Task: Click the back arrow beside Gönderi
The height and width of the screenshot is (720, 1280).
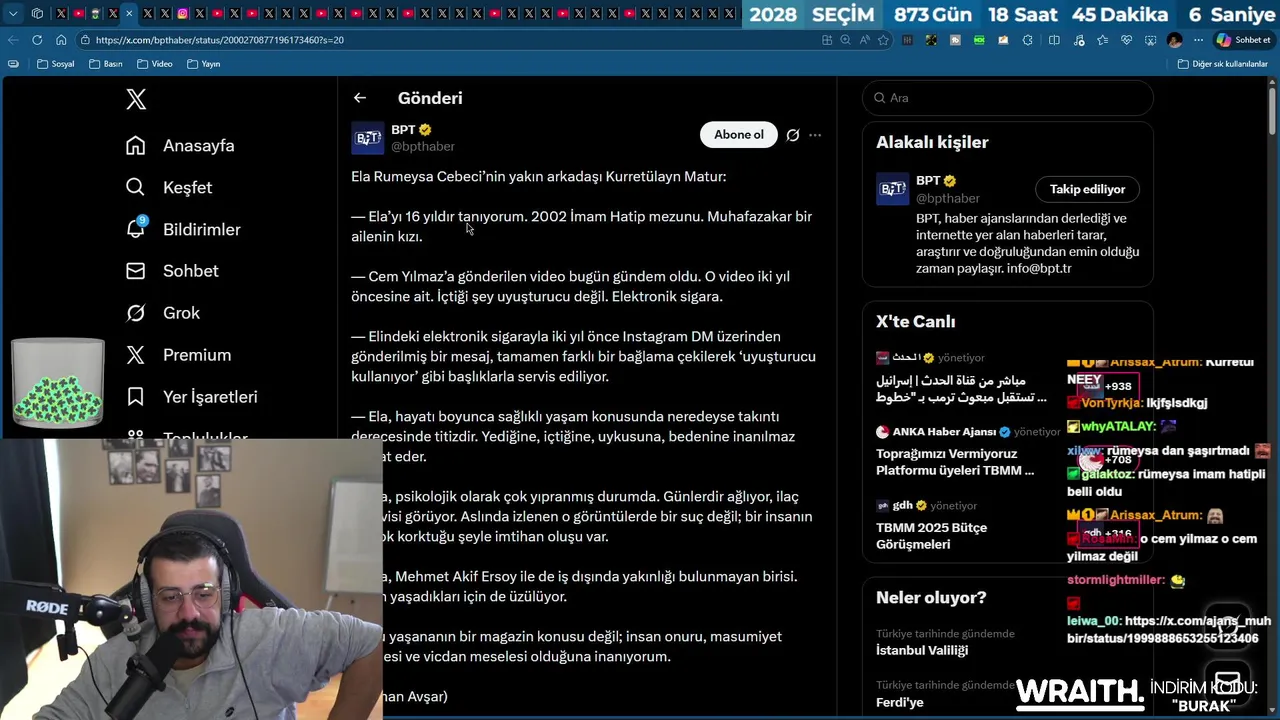Action: (x=360, y=98)
